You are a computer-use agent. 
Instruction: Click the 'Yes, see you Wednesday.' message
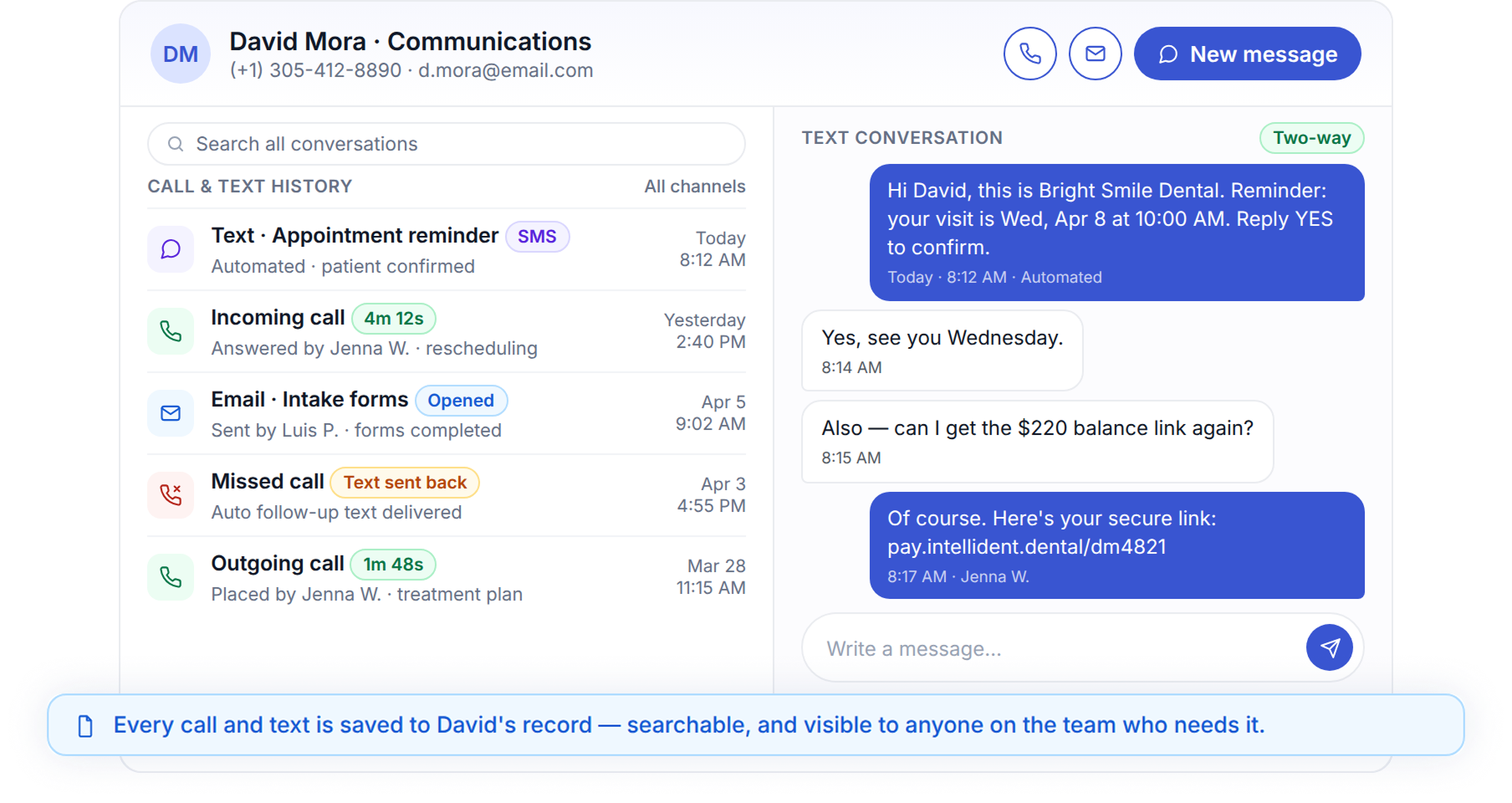(x=942, y=350)
